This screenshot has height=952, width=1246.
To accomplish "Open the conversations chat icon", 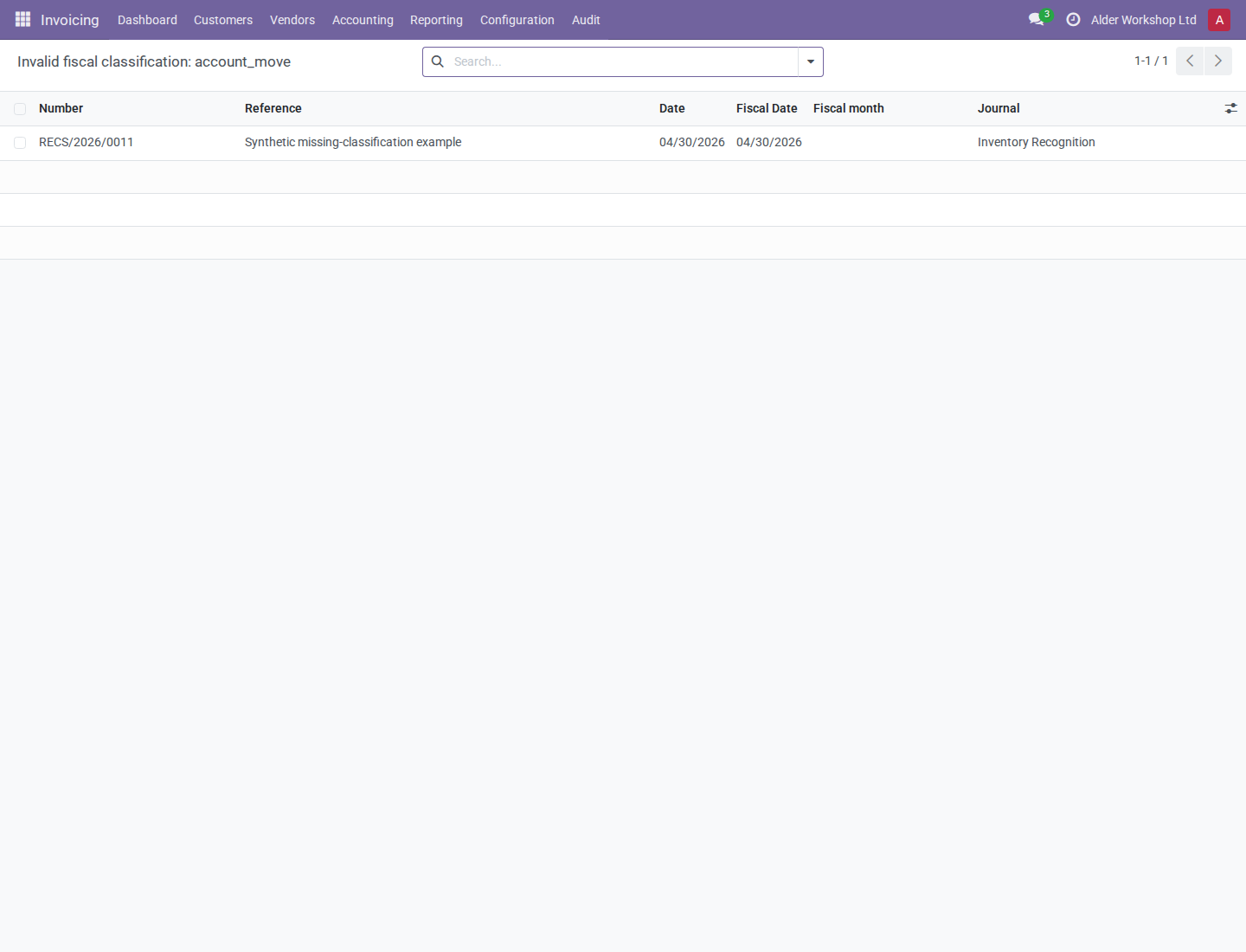I will pos(1037,19).
